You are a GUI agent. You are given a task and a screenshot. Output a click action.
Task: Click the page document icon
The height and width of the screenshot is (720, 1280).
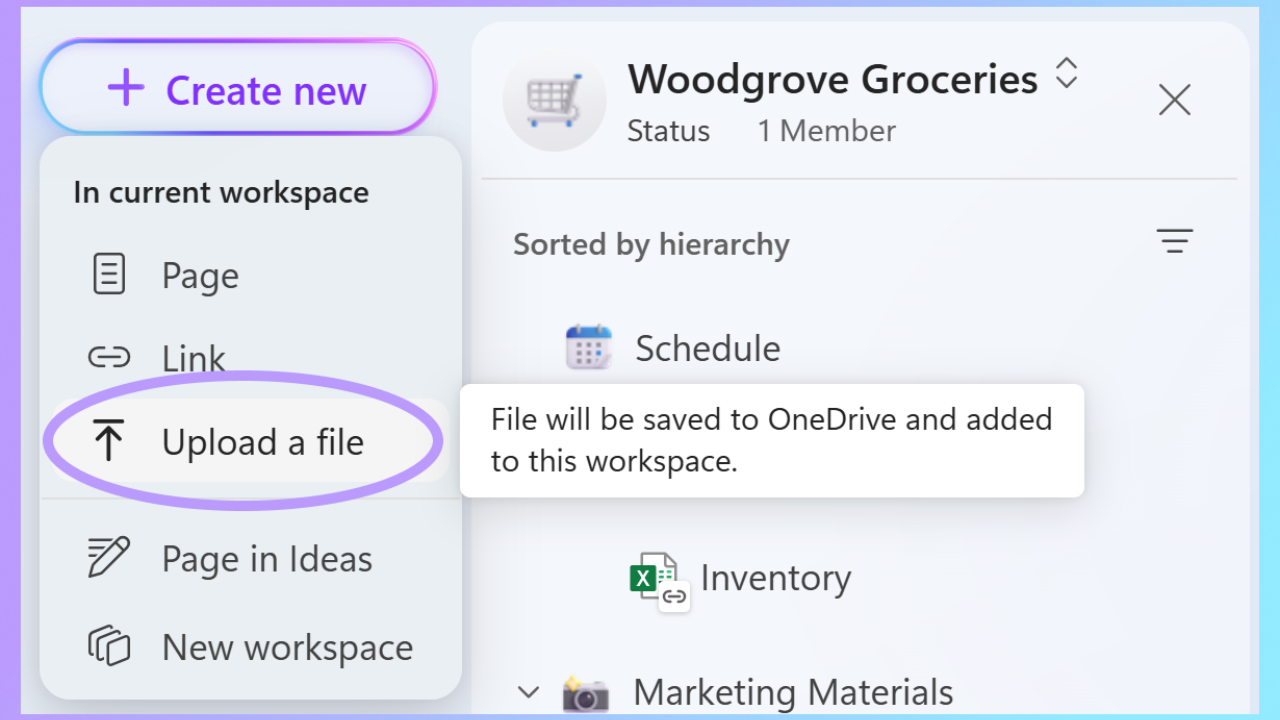tap(109, 275)
